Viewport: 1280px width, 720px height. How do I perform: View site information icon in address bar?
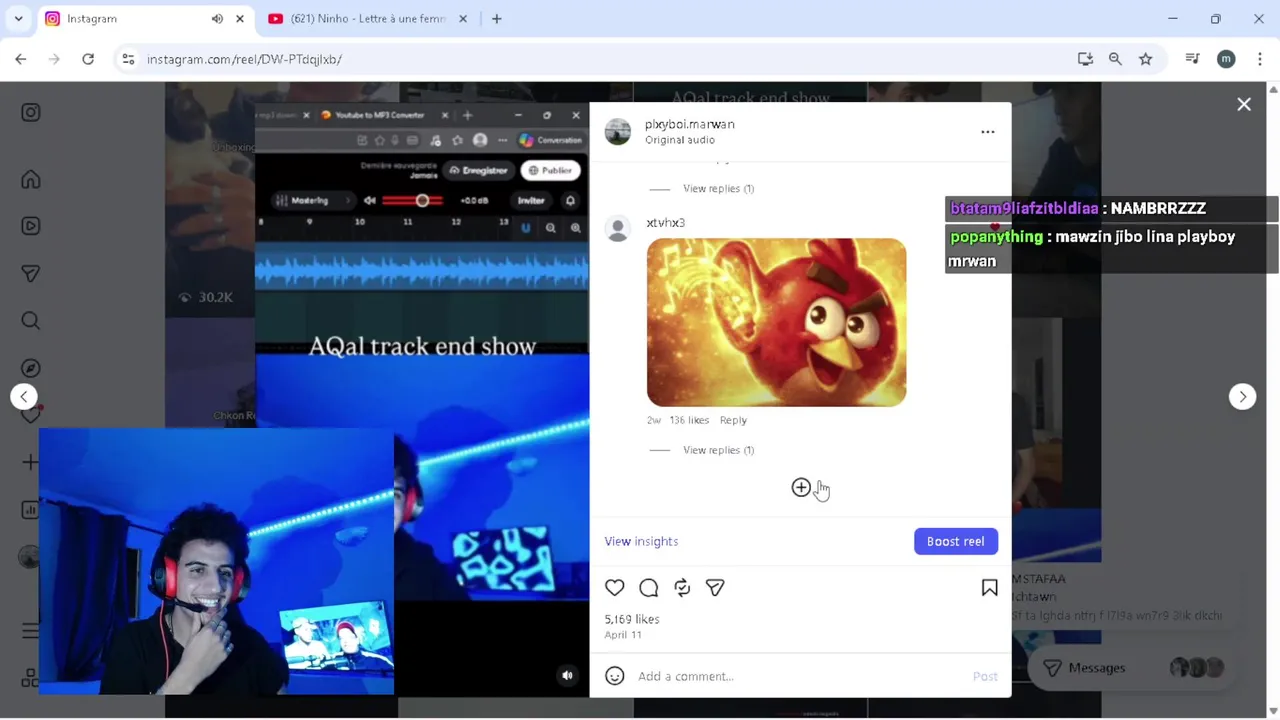(128, 59)
